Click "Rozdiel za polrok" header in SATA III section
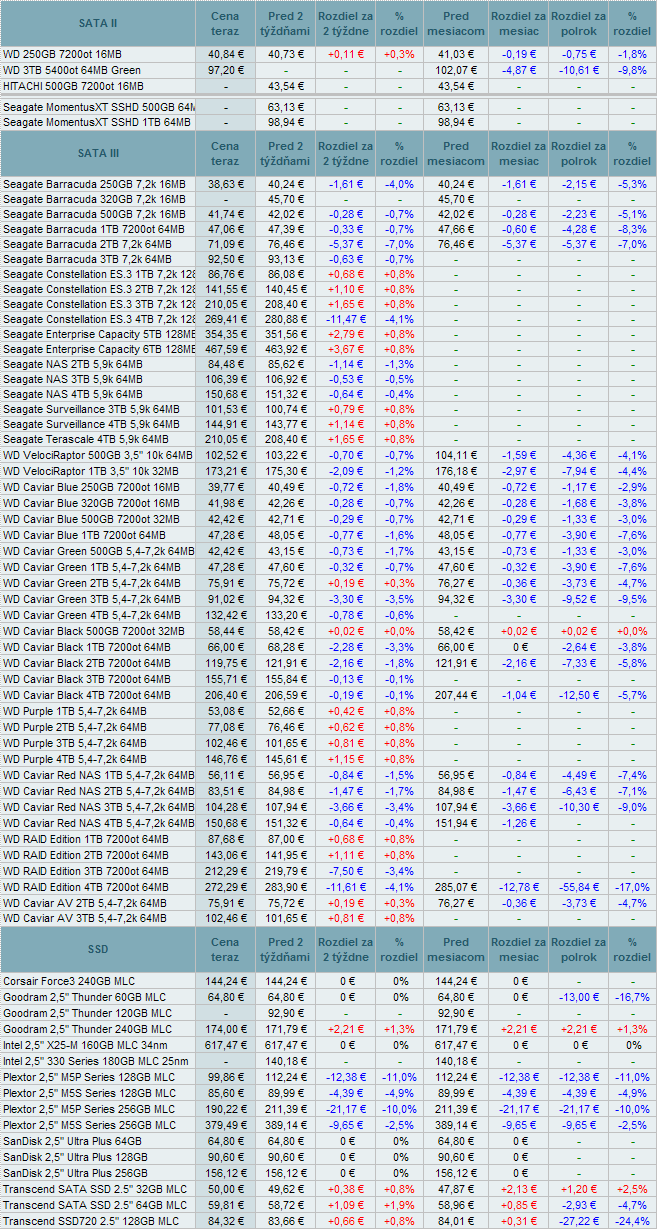This screenshot has height=1229, width=657. coord(578,153)
